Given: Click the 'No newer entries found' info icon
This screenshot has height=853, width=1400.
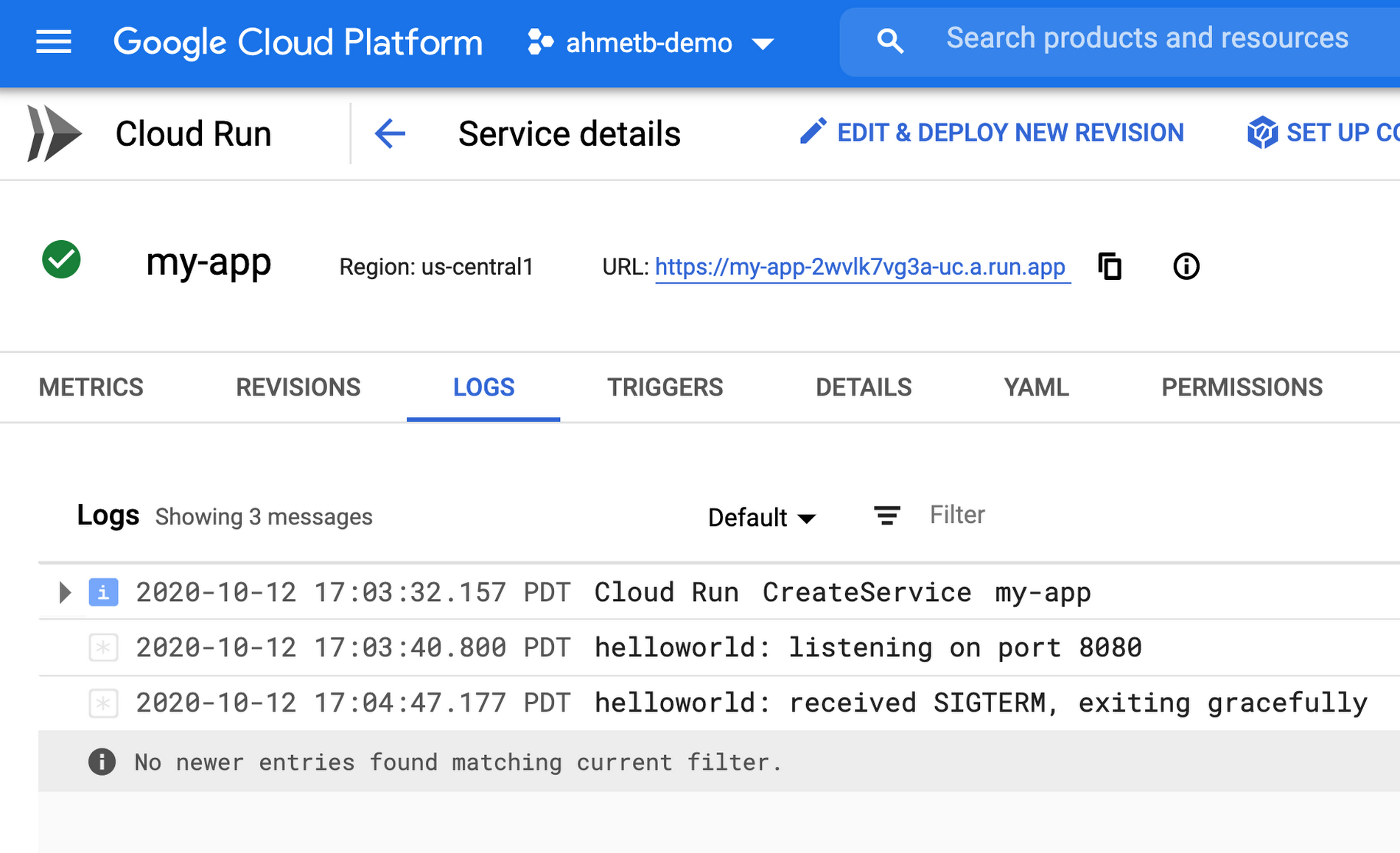Looking at the screenshot, I should pos(102,762).
